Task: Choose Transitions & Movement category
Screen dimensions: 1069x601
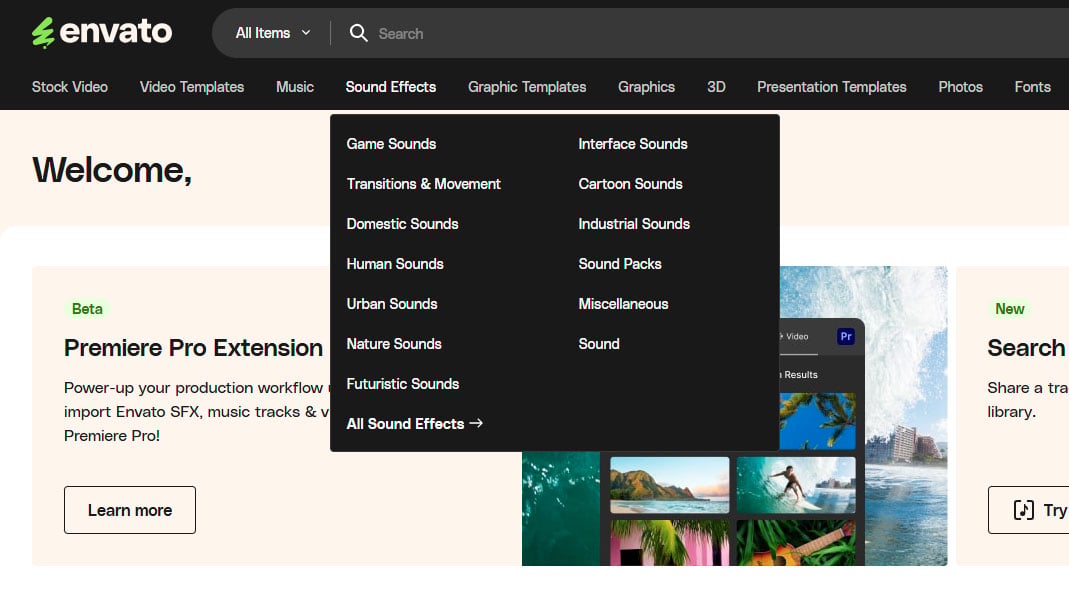Action: pyautogui.click(x=423, y=184)
